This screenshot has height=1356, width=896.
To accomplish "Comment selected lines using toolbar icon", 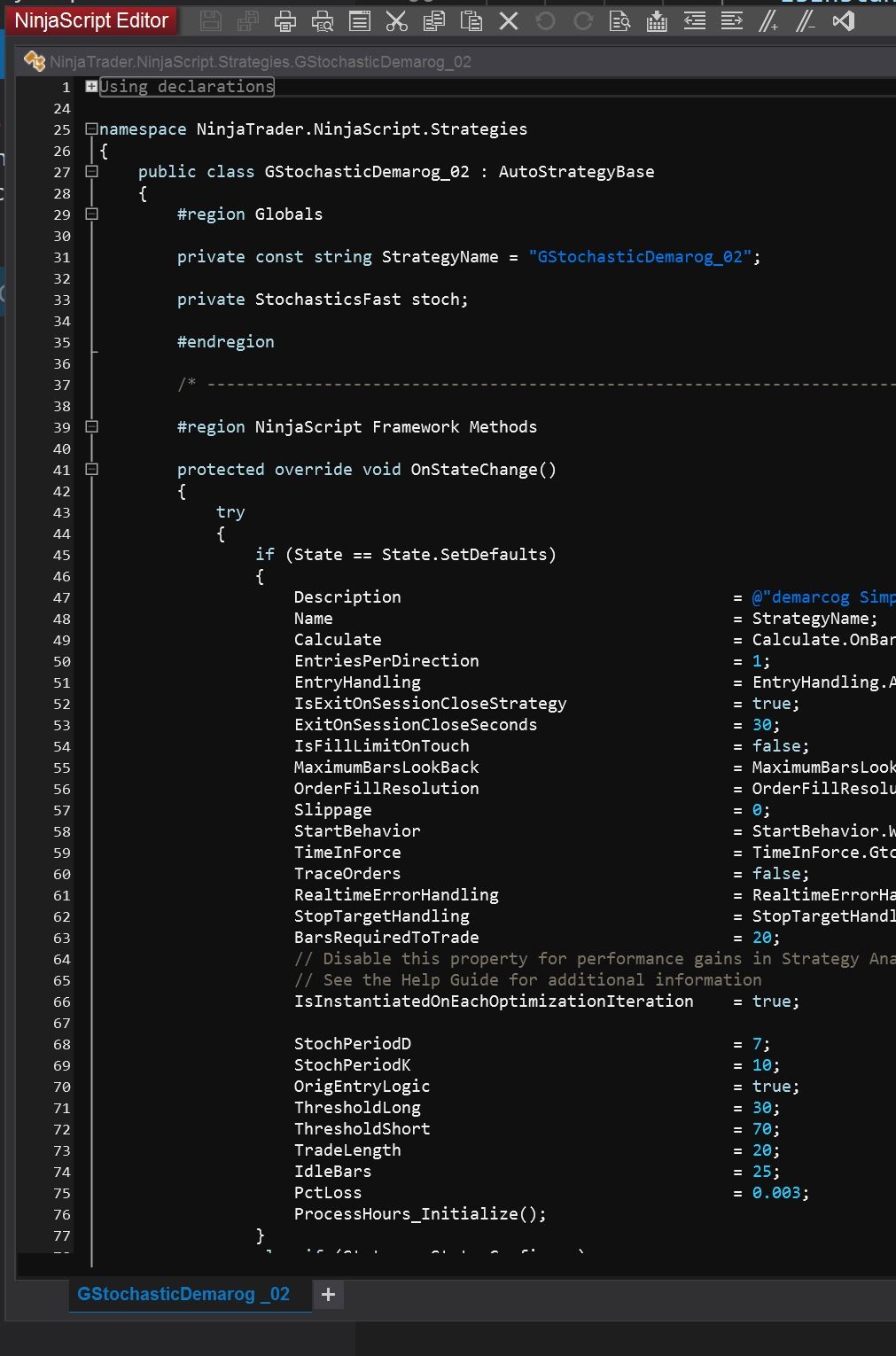I will (768, 21).
